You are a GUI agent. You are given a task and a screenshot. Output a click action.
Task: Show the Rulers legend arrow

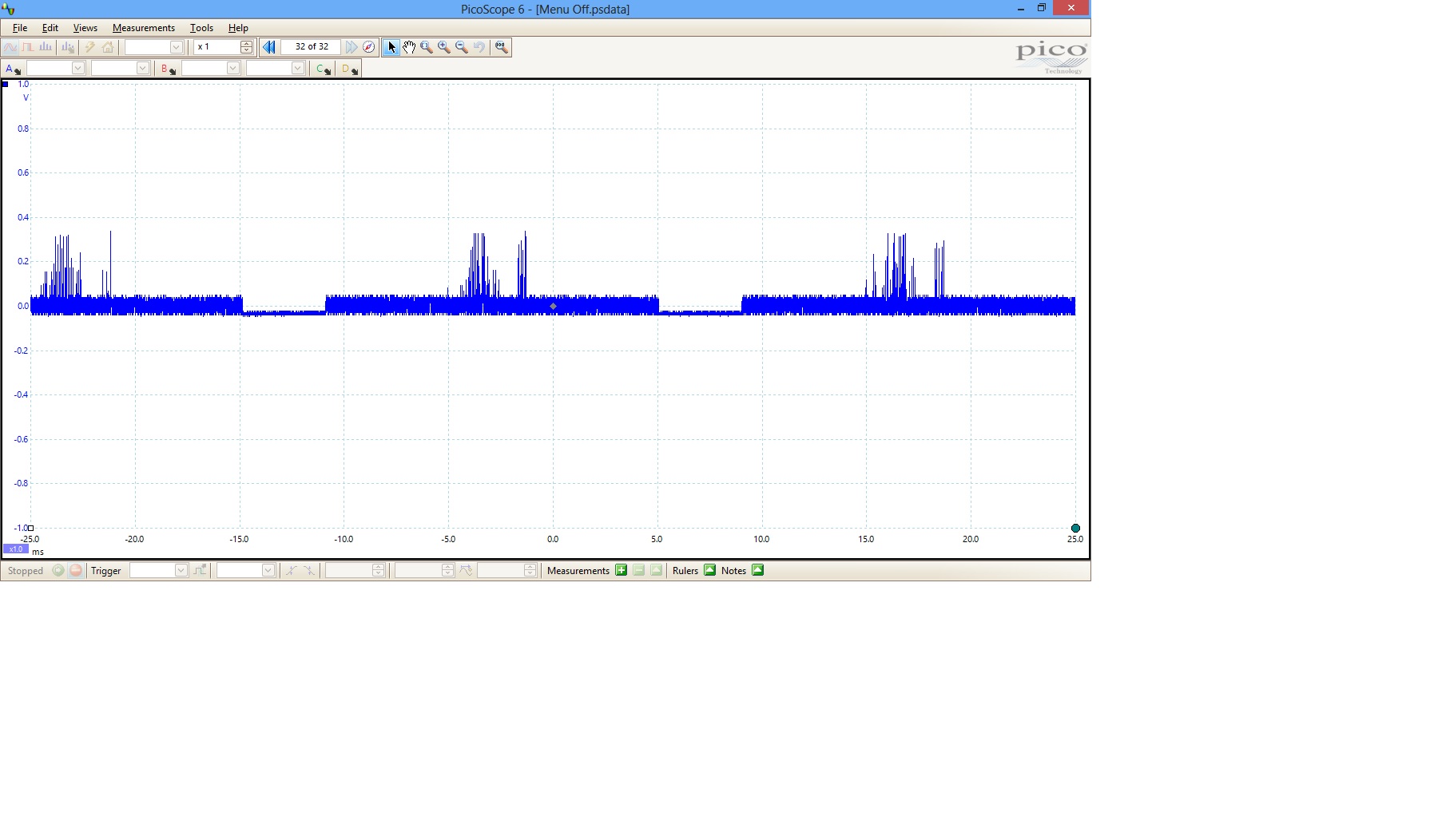click(x=710, y=570)
